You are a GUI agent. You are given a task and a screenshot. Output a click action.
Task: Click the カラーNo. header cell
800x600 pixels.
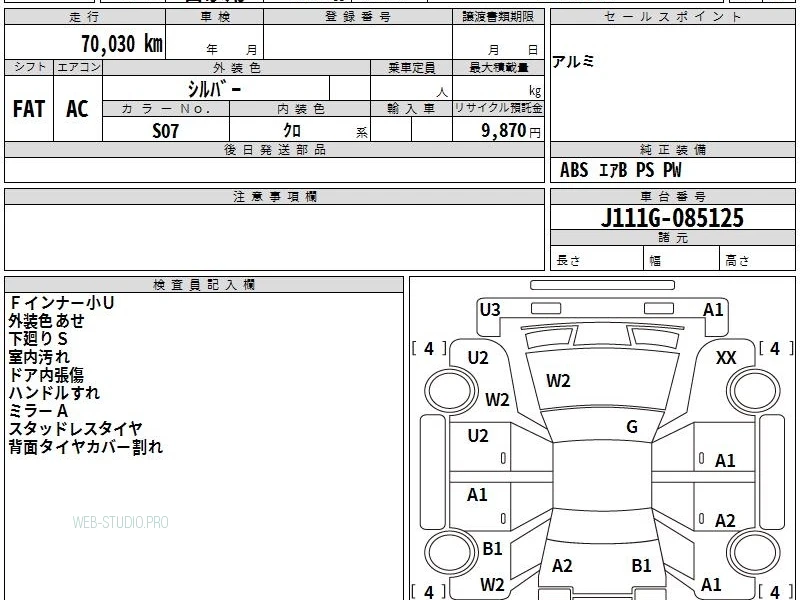pos(166,109)
